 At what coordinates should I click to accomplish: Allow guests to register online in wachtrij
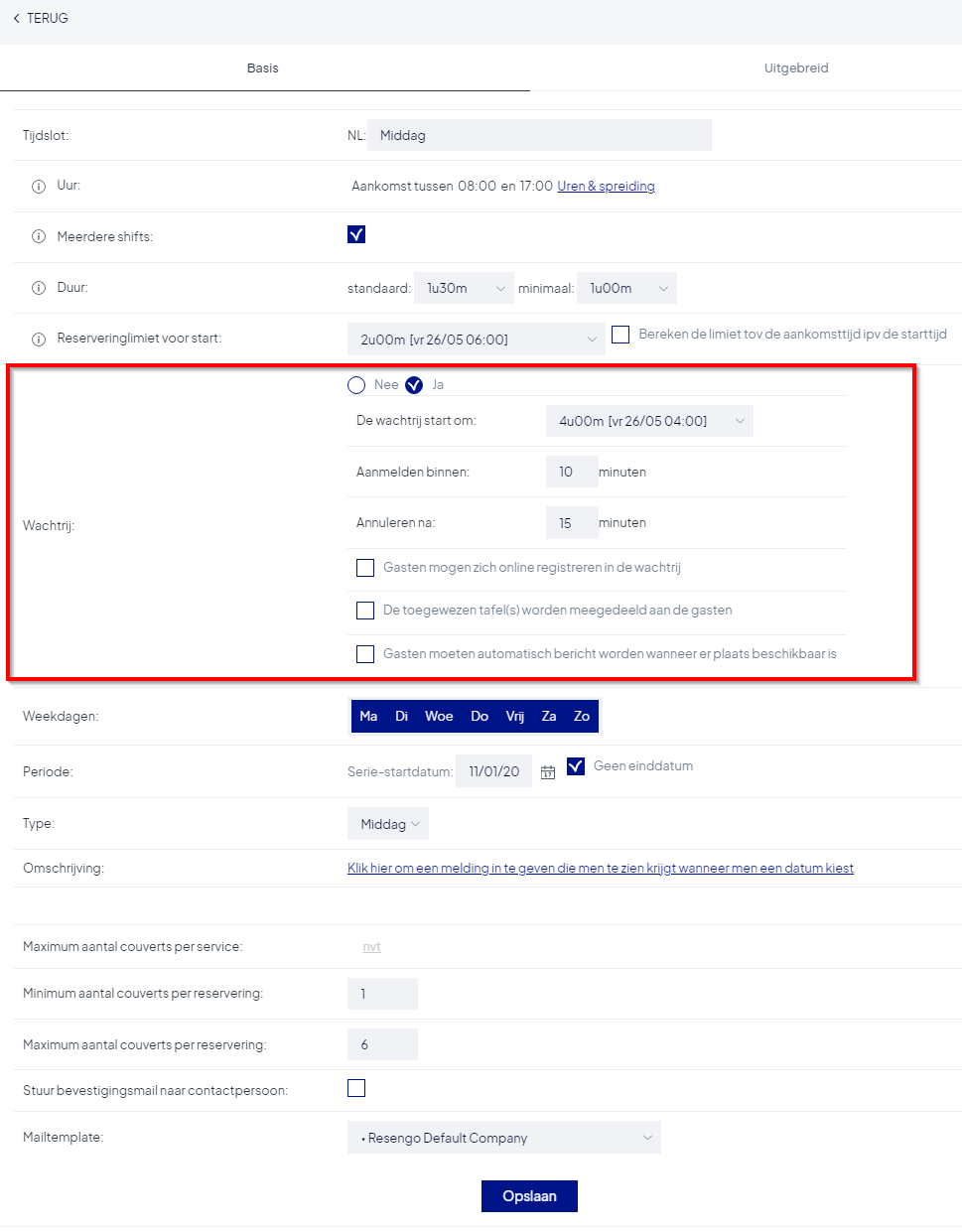pyautogui.click(x=365, y=568)
